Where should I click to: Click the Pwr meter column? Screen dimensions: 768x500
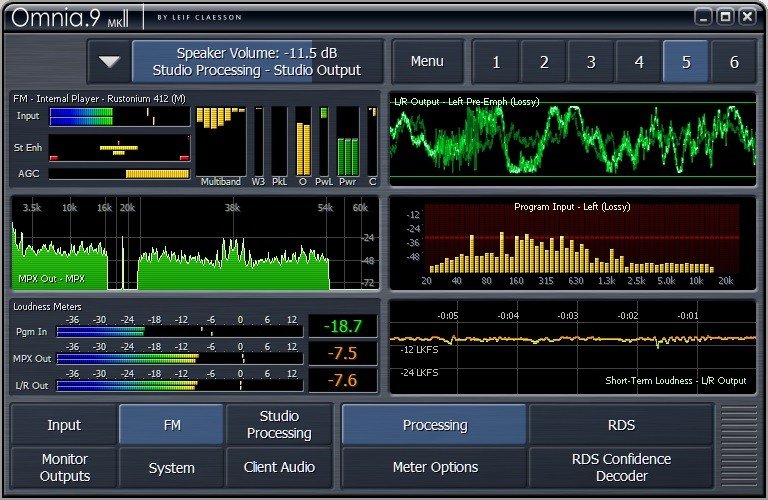348,142
